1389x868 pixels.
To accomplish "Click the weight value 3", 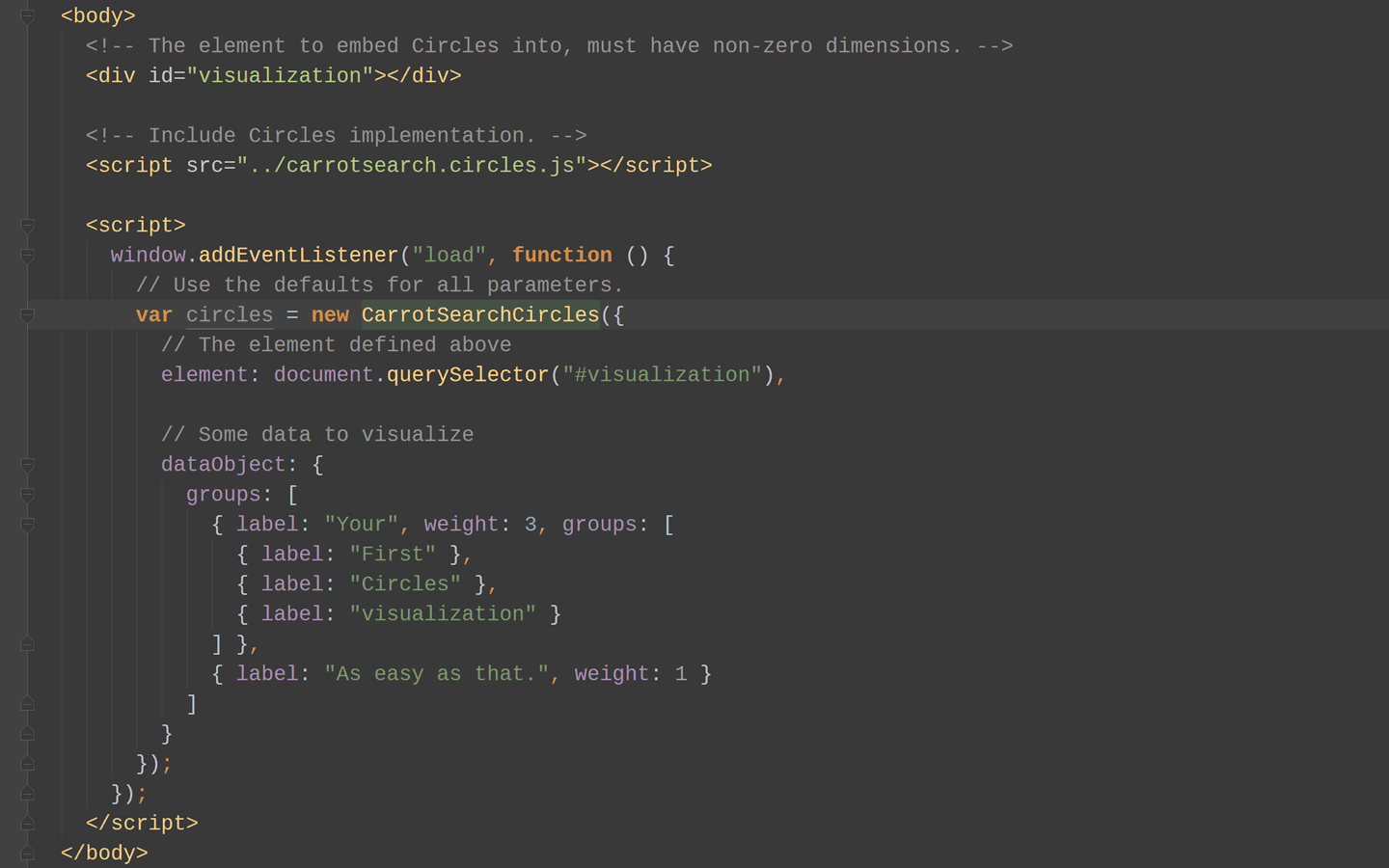I will [x=531, y=525].
